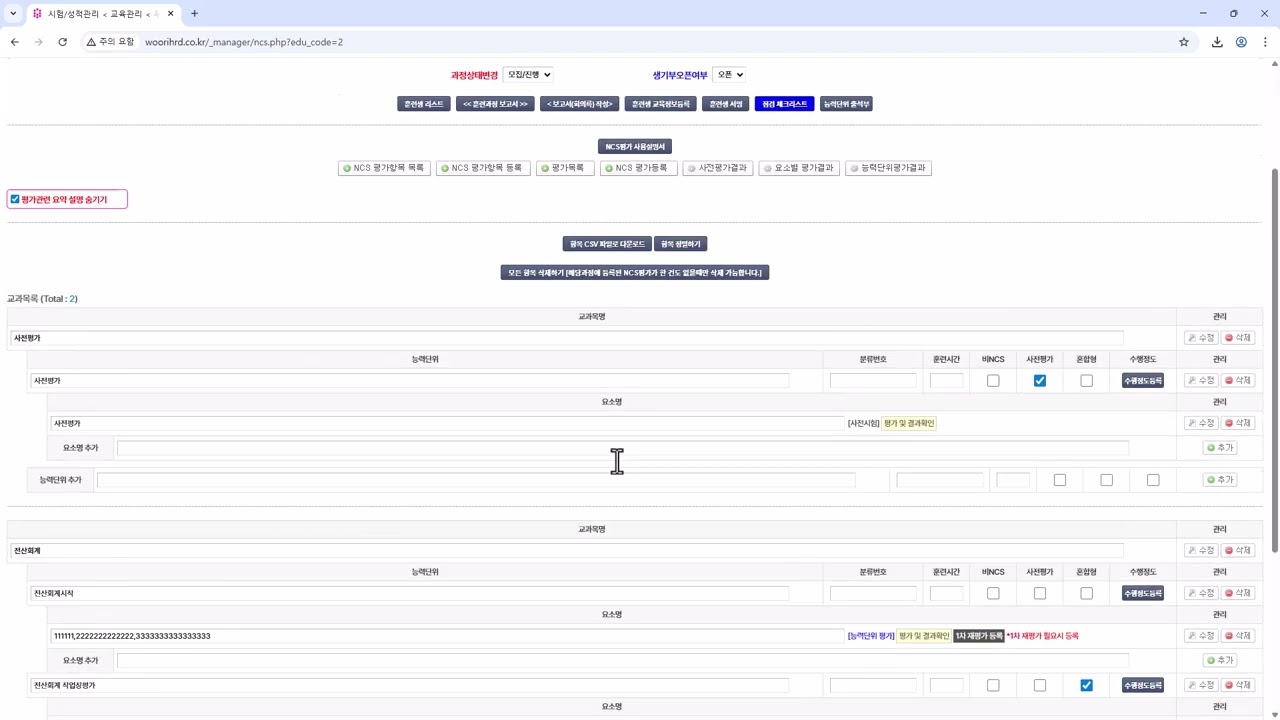Open the 과정상태변경 dropdown (모집/진행)
Screen dimensions: 1280x720
click(528, 75)
